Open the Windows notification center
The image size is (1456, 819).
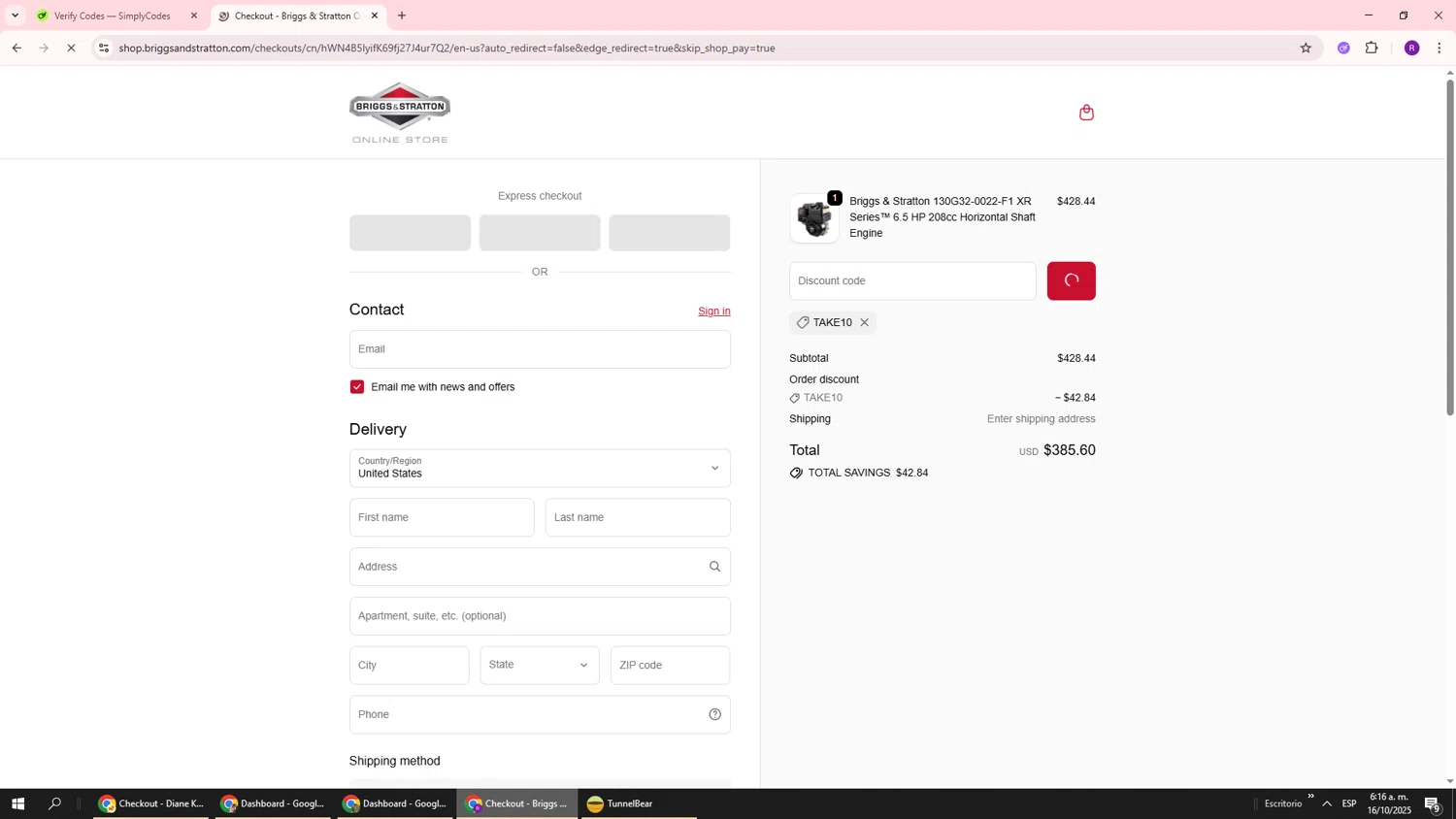[1433, 803]
